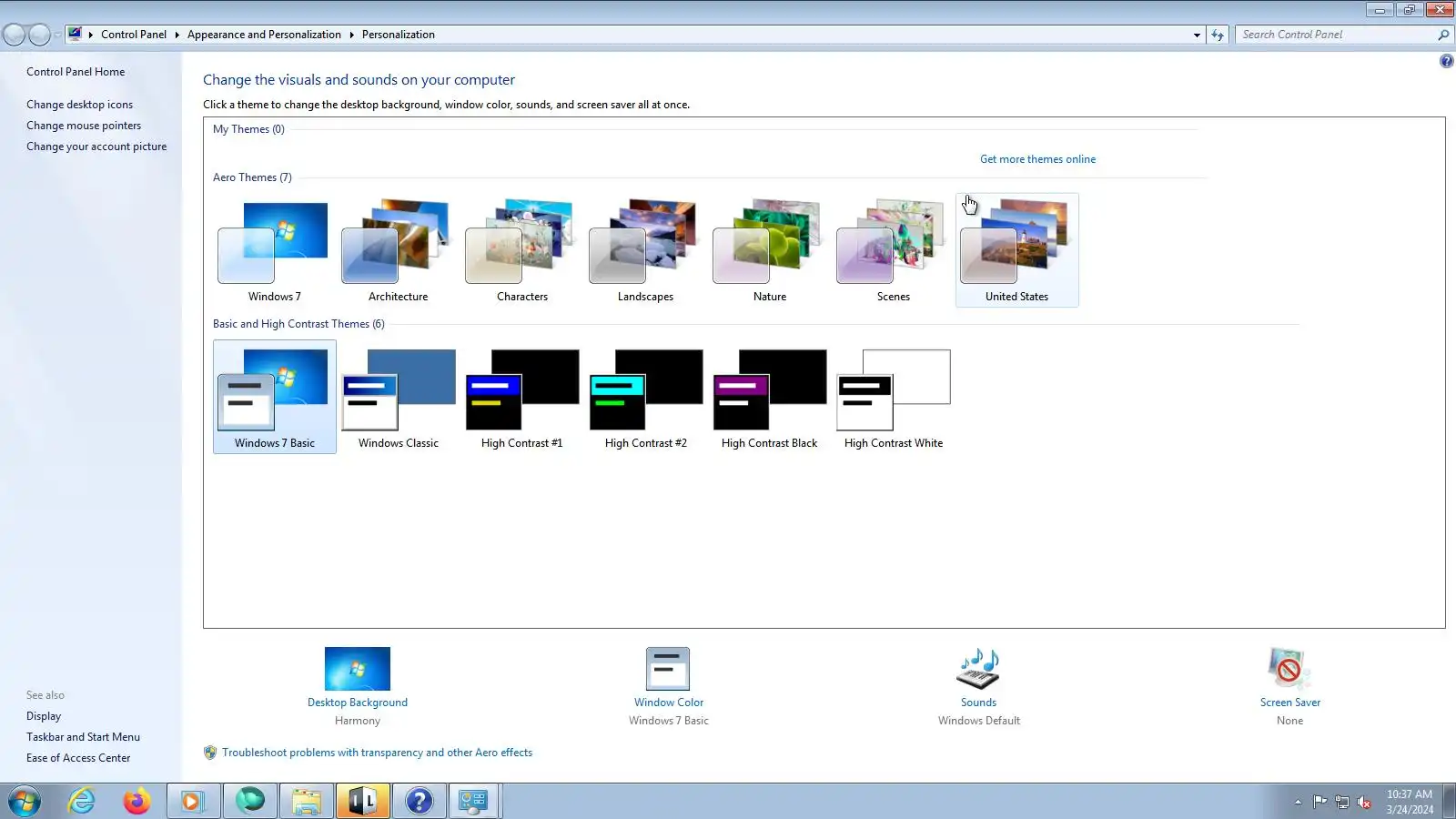Click the Forward navigation arrow
The height and width of the screenshot is (819, 1456).
pos(39,35)
